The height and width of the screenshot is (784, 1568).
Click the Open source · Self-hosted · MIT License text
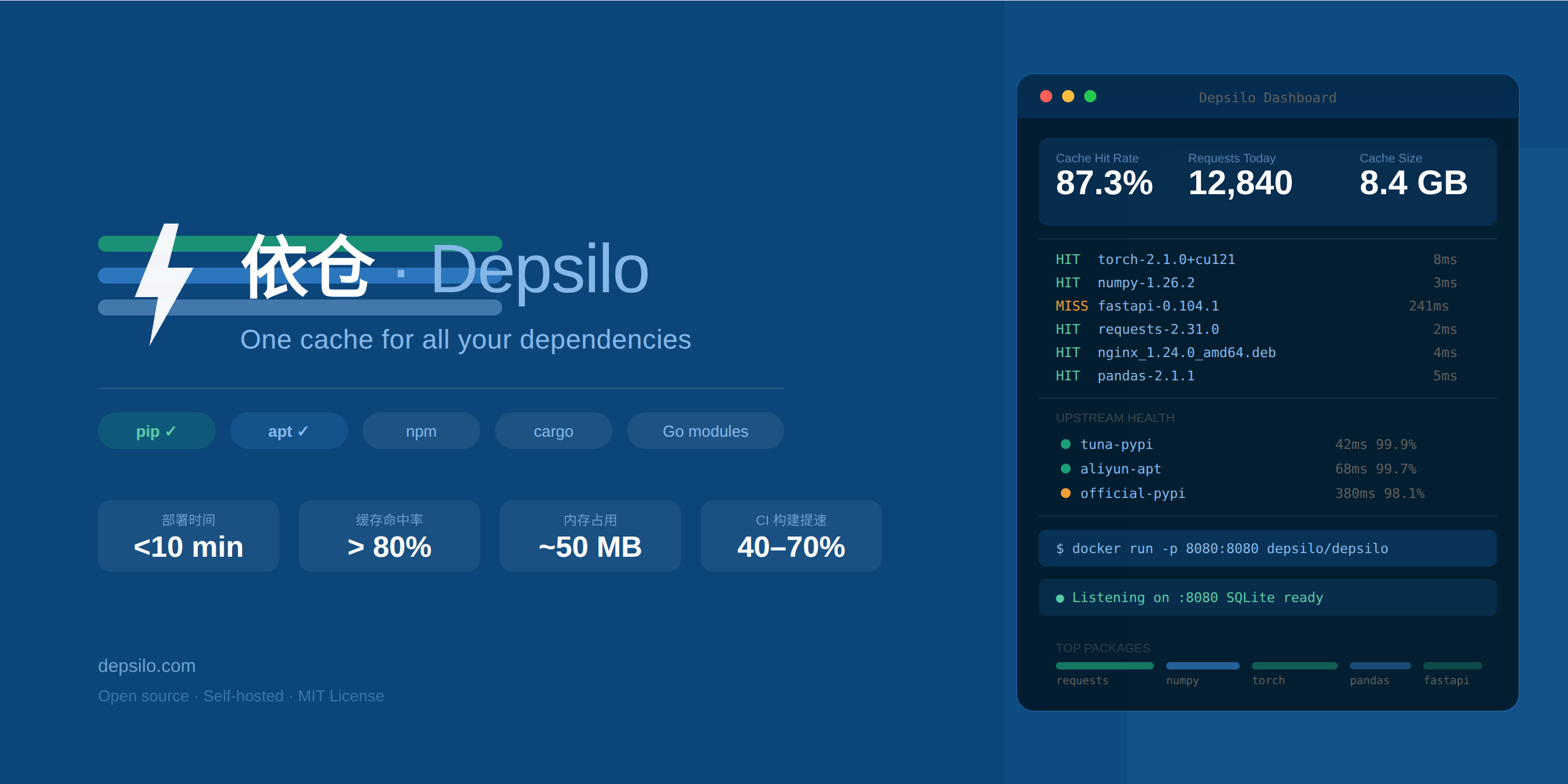(241, 696)
